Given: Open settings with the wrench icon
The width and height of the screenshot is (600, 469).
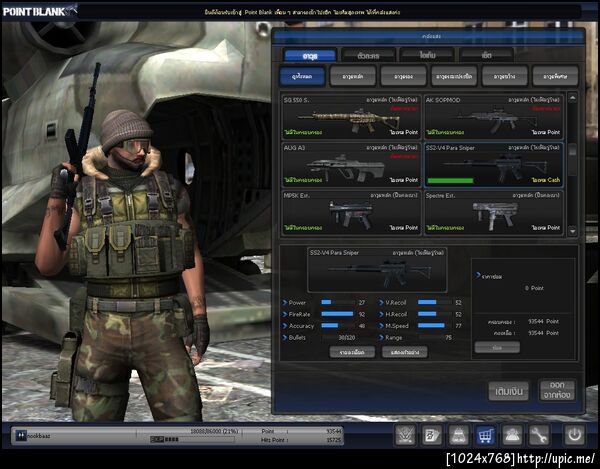Looking at the screenshot, I should (x=539, y=435).
